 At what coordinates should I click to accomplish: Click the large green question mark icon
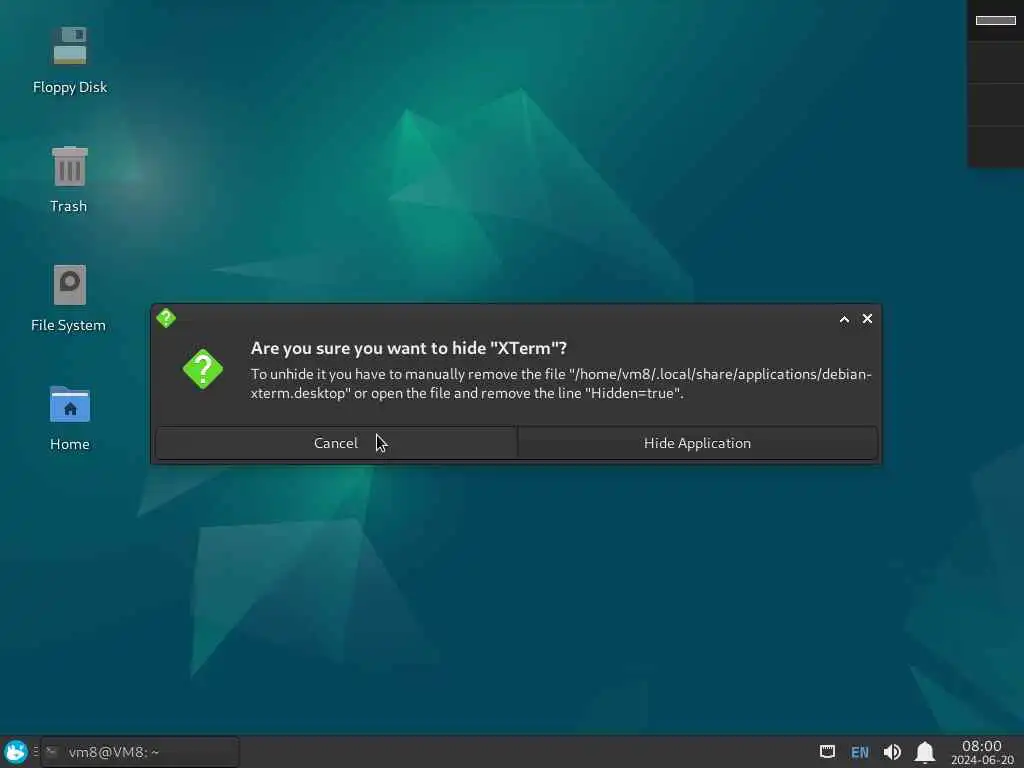[x=203, y=369]
